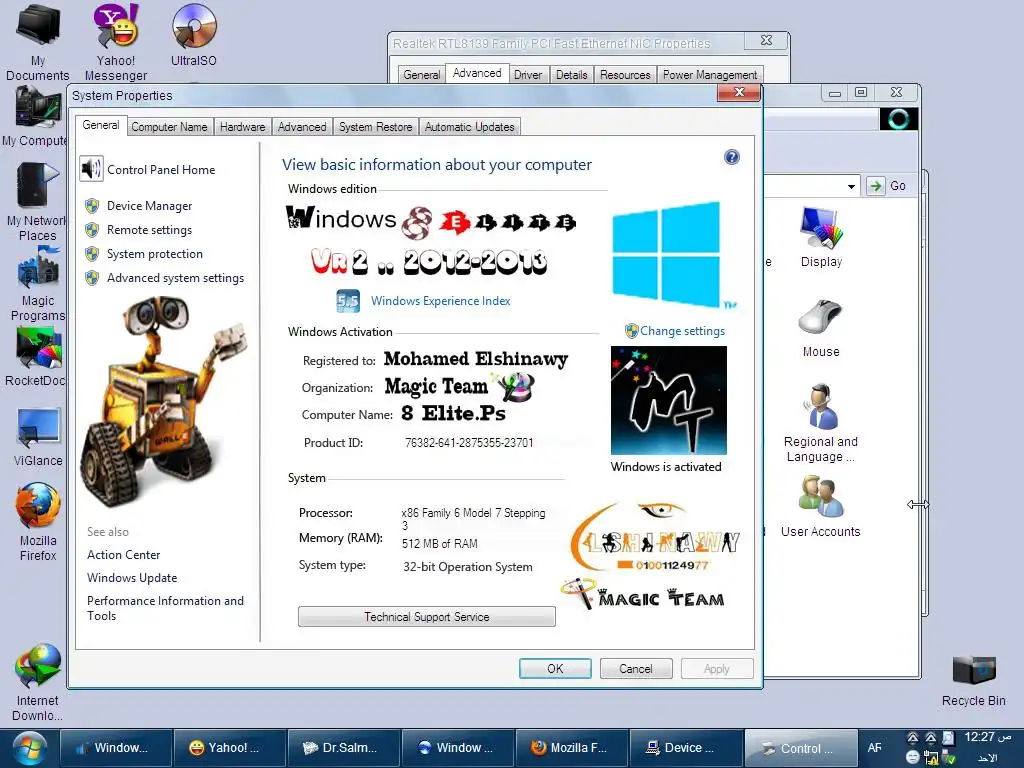
Task: Open the Details tab in Realtek NIC Properties
Action: (x=571, y=74)
